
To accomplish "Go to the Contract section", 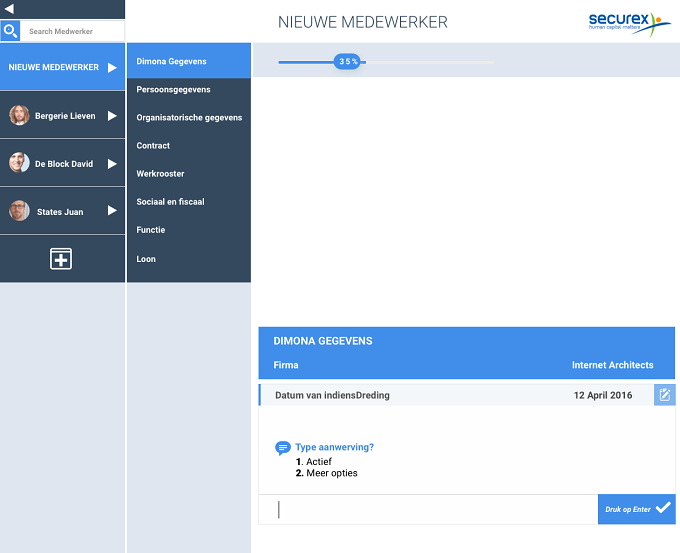I will coord(153,146).
